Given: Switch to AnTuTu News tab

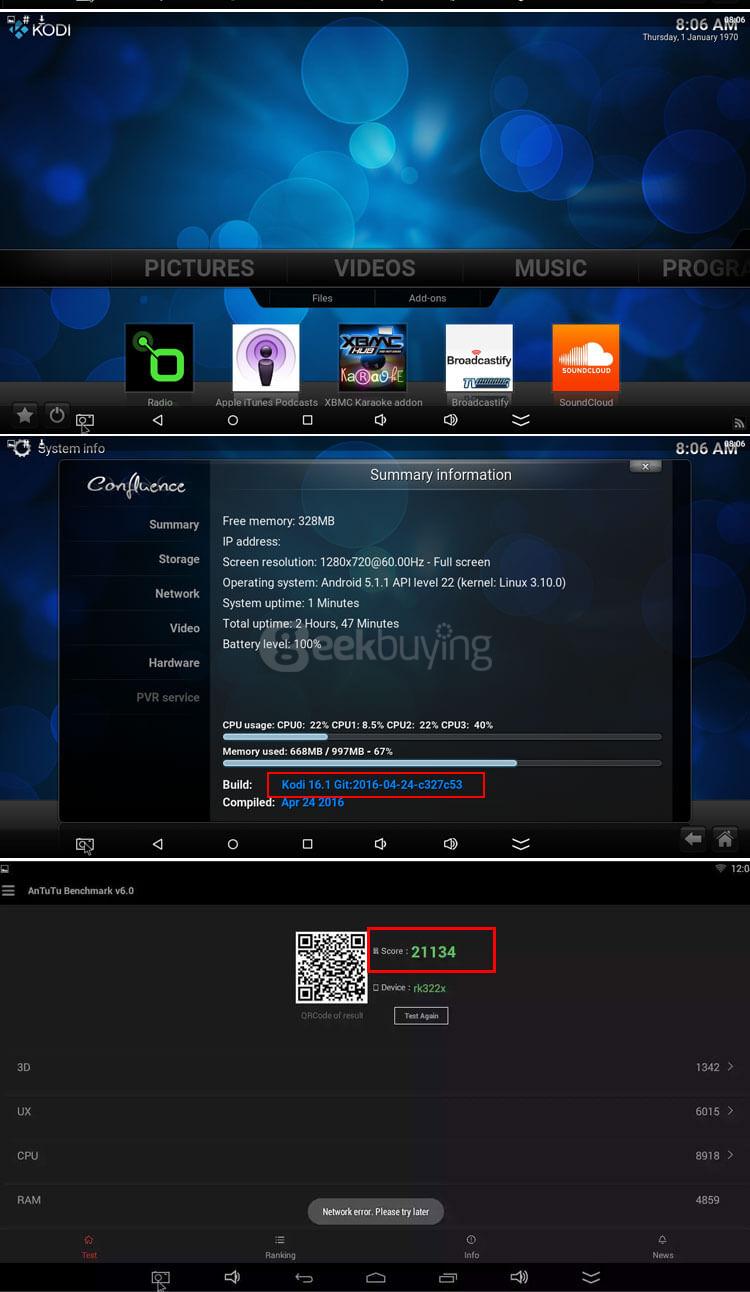Looking at the screenshot, I should (x=663, y=1247).
